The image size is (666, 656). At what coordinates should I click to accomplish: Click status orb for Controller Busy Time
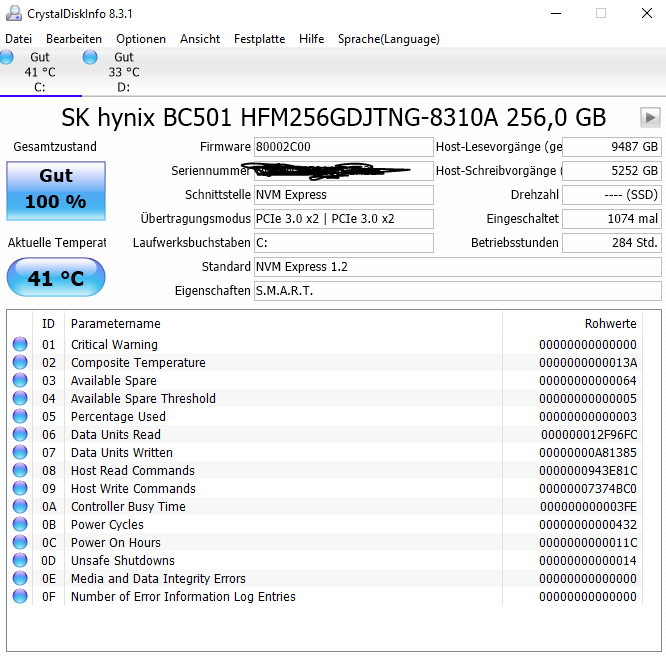pos(20,506)
